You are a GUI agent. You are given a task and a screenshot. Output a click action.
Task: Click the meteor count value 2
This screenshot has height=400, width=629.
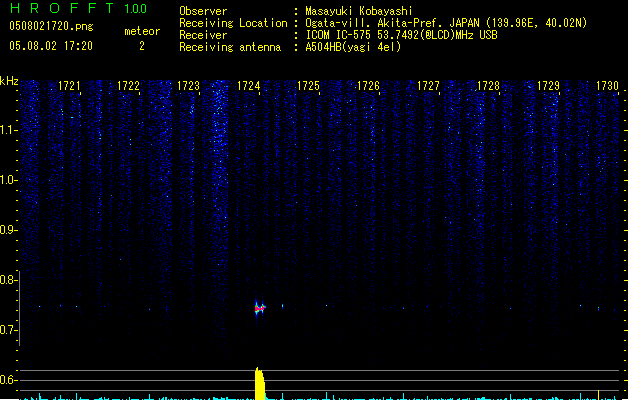(141, 46)
